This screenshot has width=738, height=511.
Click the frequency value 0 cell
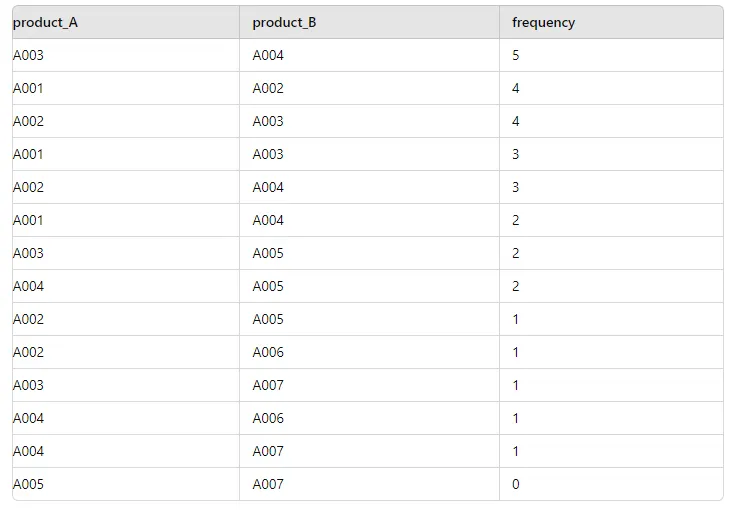pyautogui.click(x=516, y=484)
